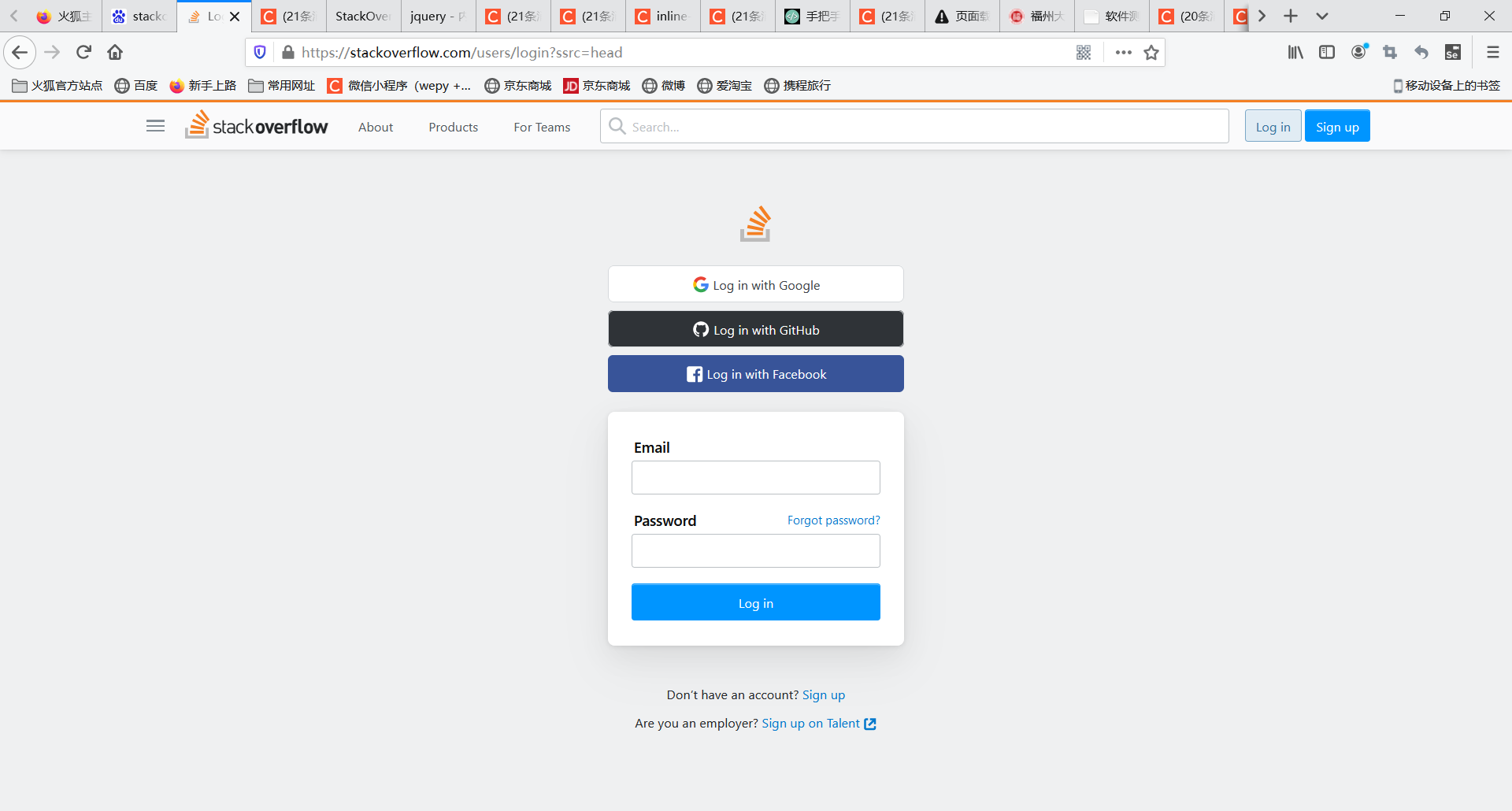The width and height of the screenshot is (1512, 811).
Task: Open the Firefox account icon
Action: click(x=1359, y=53)
